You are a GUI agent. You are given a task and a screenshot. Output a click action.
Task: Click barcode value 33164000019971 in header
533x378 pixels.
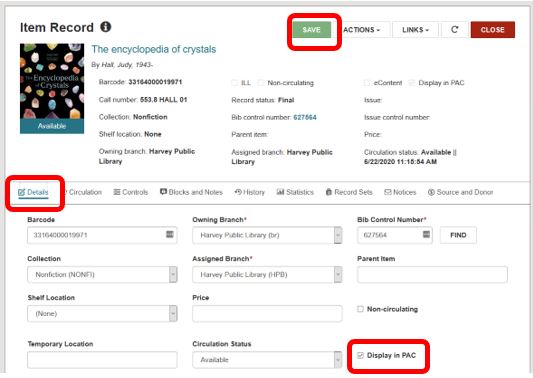(x=155, y=82)
